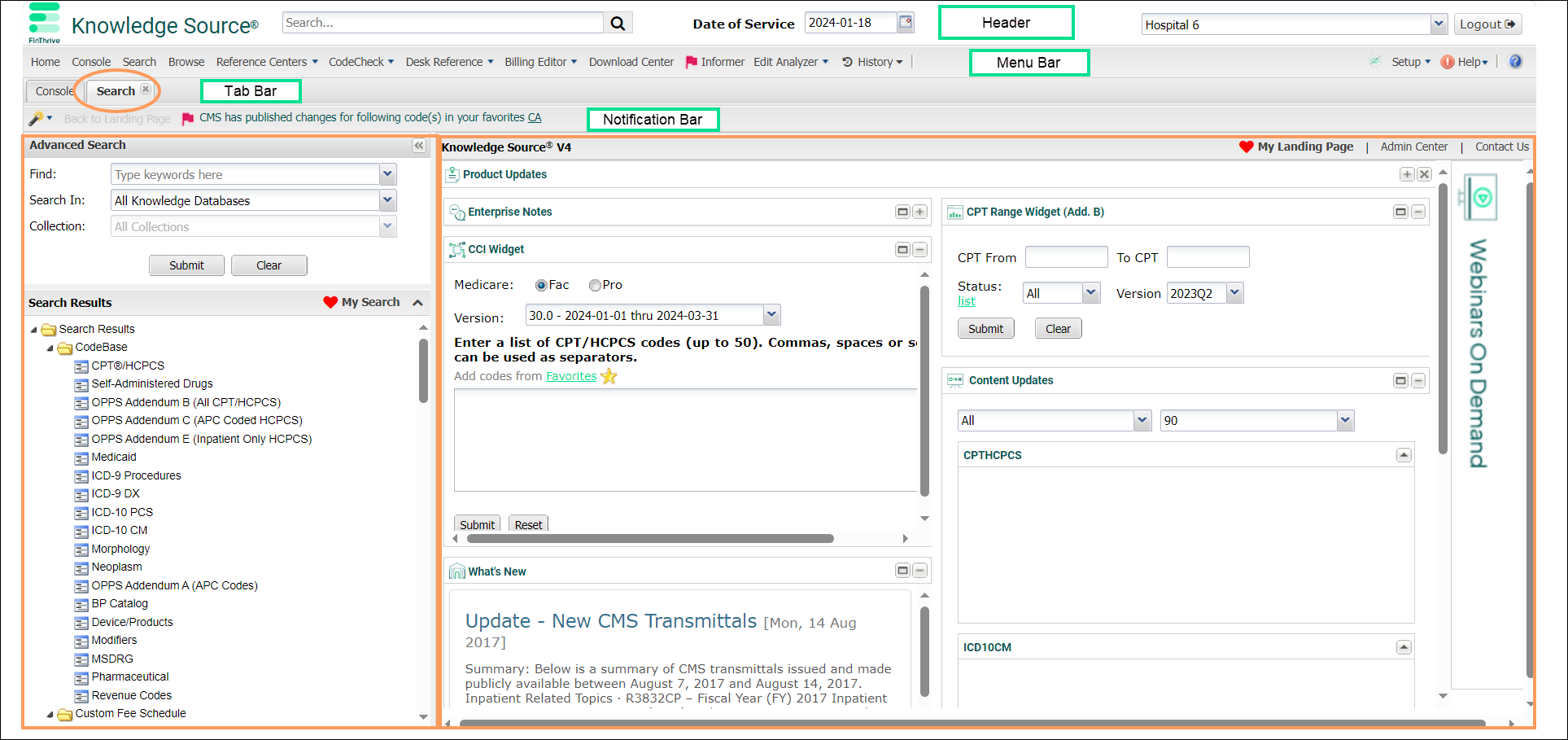Open the Admin Center link
Image resolution: width=1568 pixels, height=740 pixels.
[1413, 147]
